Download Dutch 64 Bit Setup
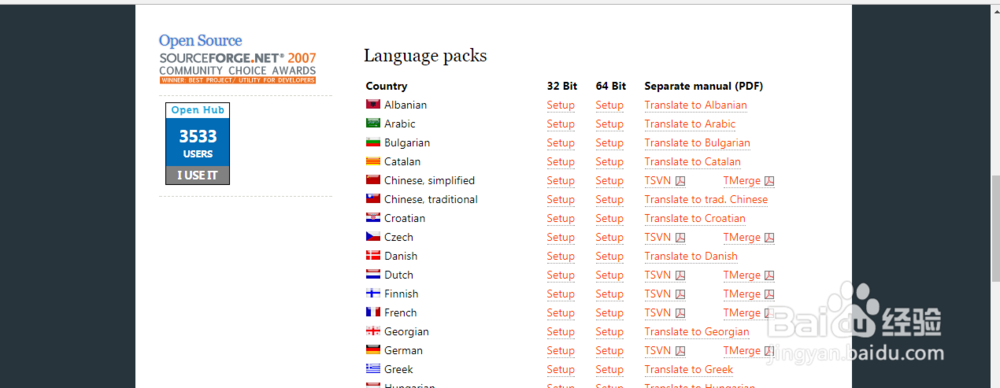Image resolution: width=1000 pixels, height=388 pixels. (x=609, y=275)
